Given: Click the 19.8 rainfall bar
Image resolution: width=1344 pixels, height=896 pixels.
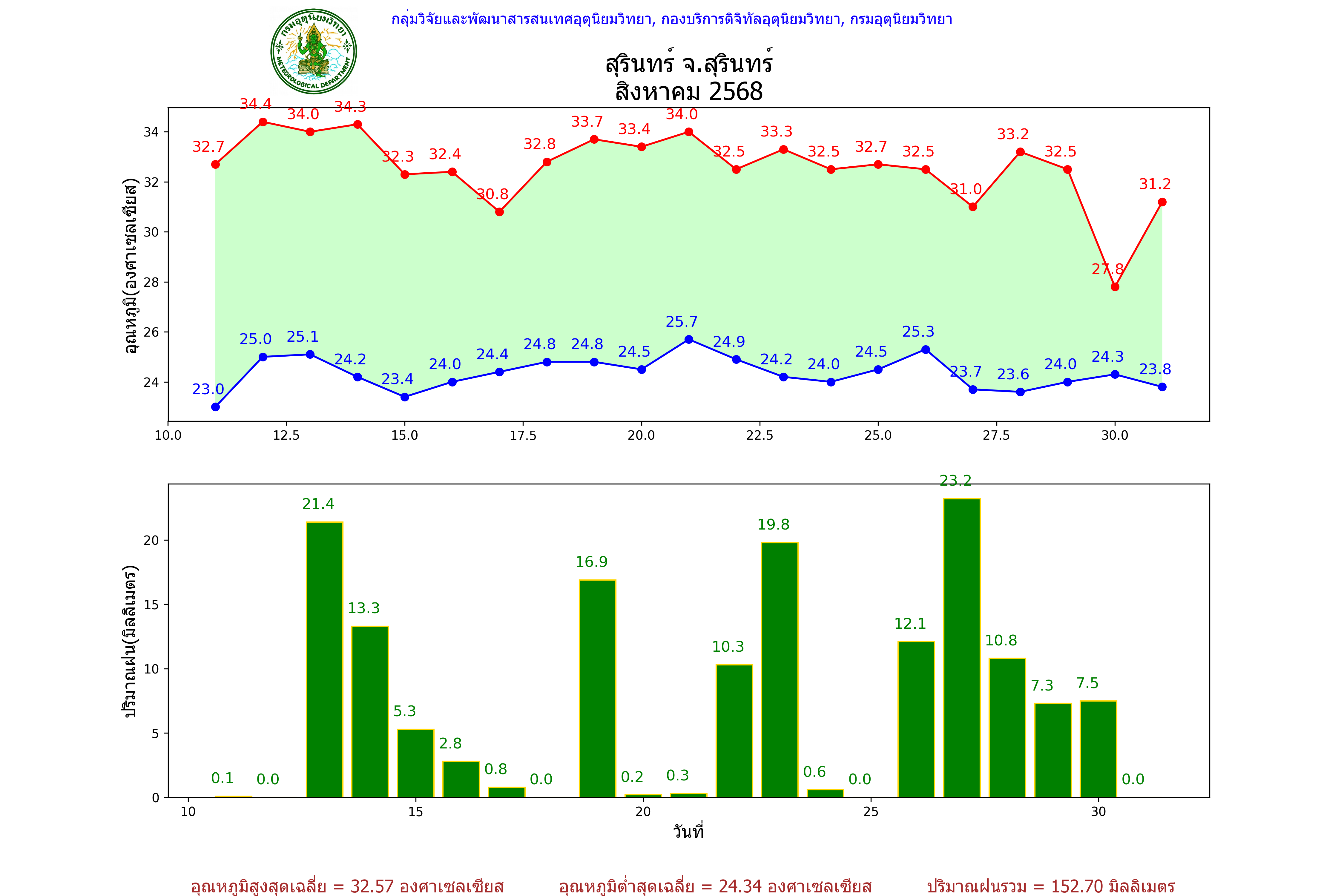Looking at the screenshot, I should 780,670.
